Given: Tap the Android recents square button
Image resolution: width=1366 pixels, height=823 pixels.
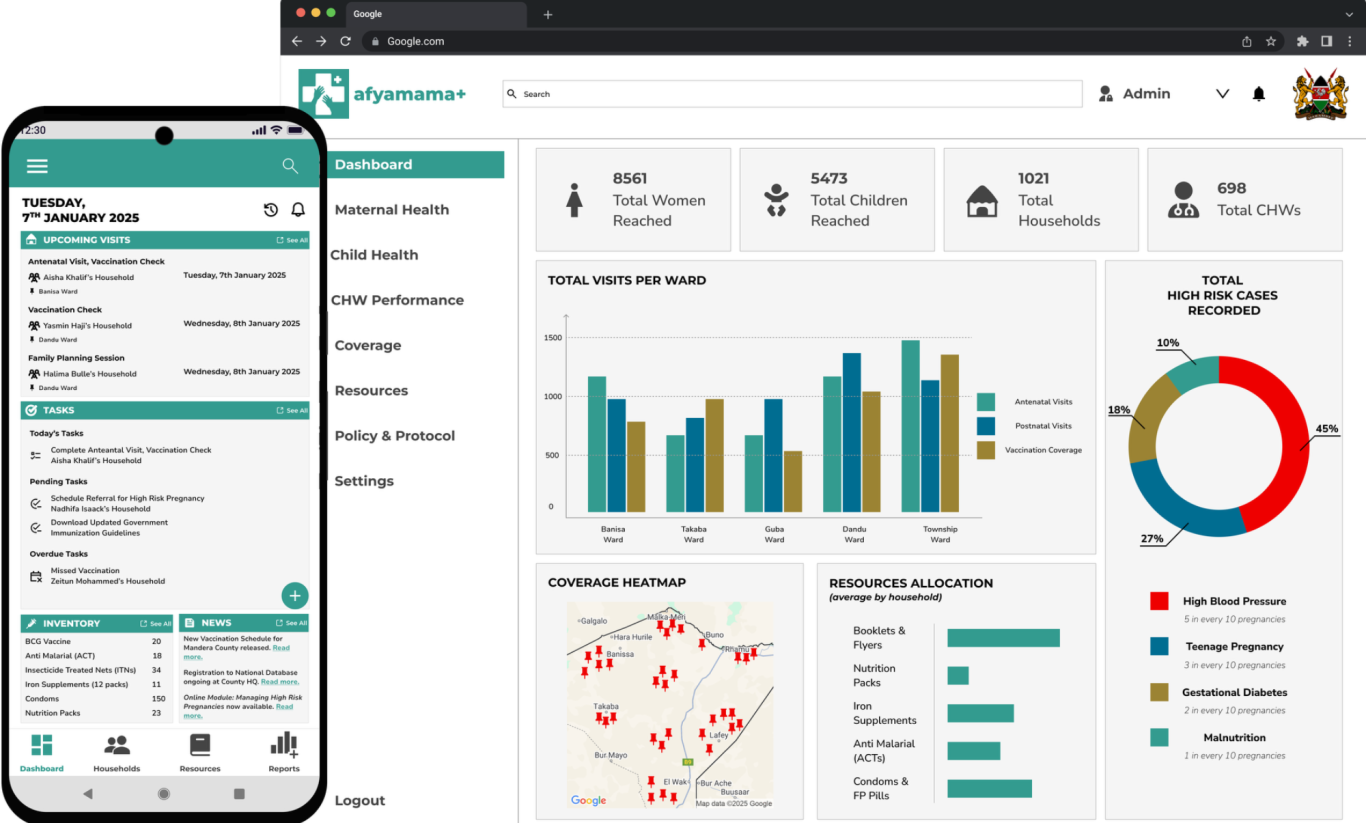Looking at the screenshot, I should (x=239, y=793).
